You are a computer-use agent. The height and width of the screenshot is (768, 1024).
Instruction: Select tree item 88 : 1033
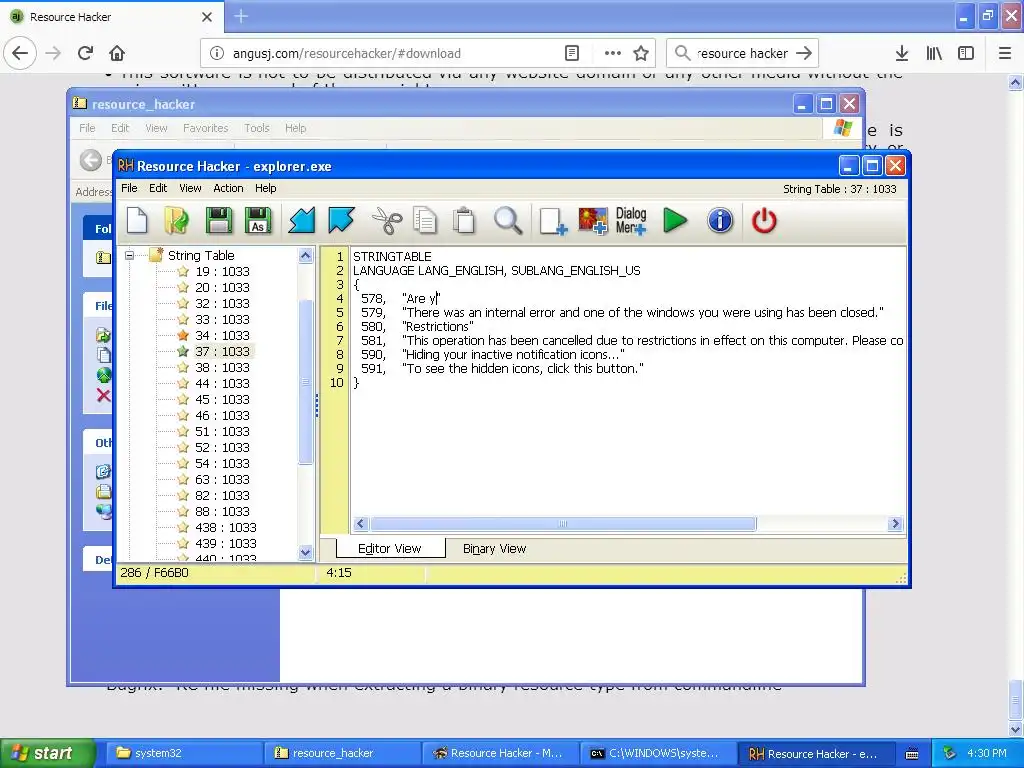(x=222, y=511)
